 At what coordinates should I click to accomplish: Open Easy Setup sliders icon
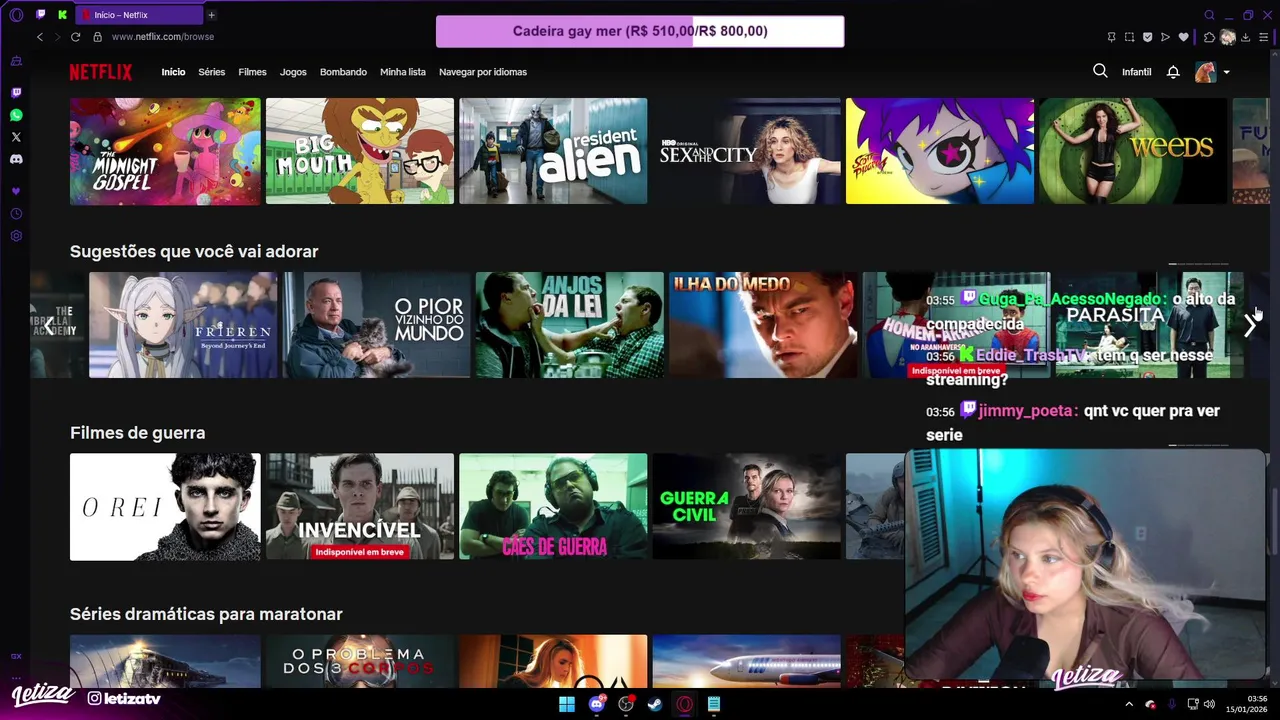click(x=1262, y=37)
